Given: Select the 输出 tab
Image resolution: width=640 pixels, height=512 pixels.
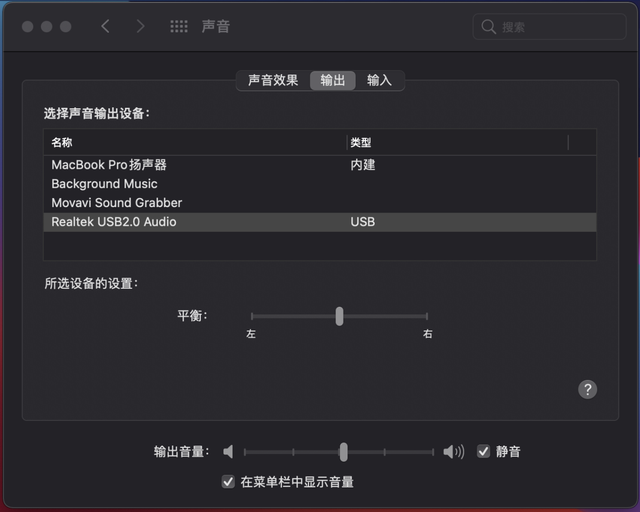Looking at the screenshot, I should click(333, 80).
